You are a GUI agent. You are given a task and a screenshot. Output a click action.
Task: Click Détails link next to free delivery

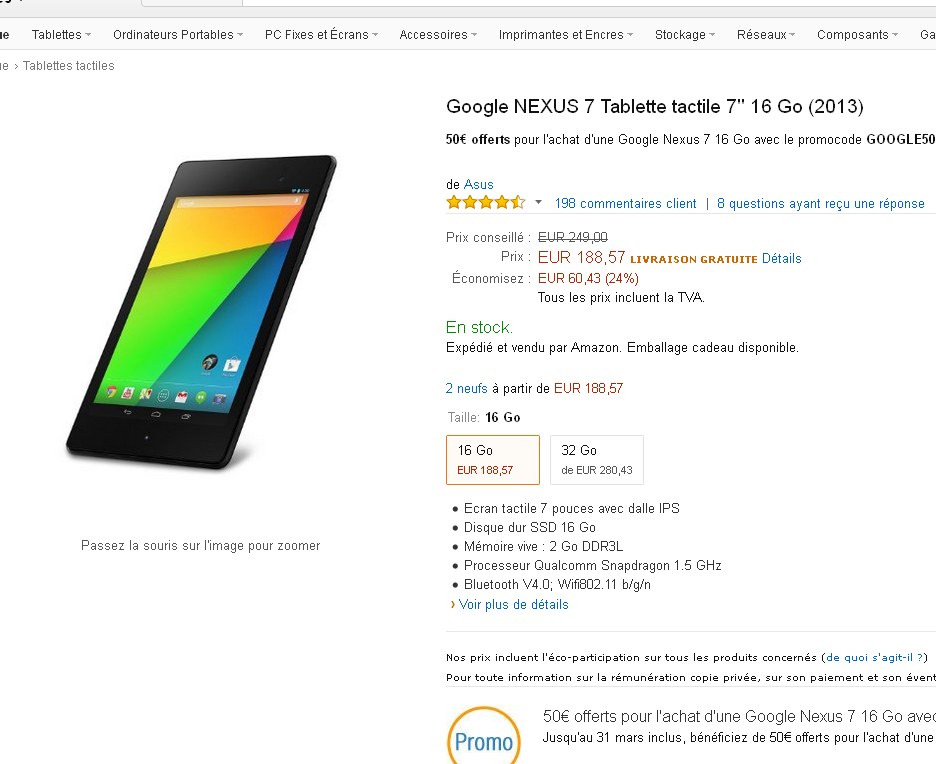tap(781, 258)
